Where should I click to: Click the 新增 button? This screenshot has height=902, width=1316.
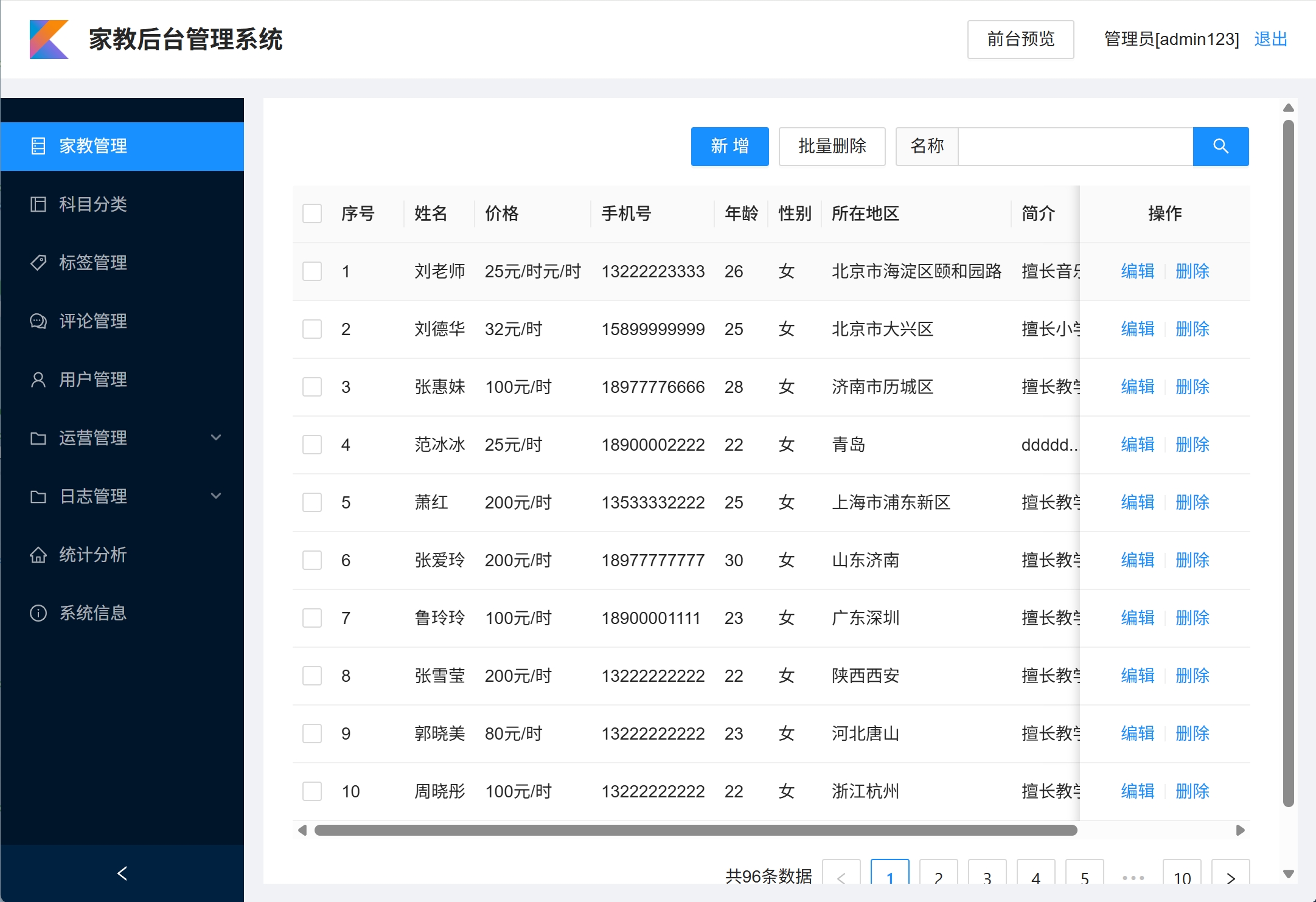tap(729, 146)
